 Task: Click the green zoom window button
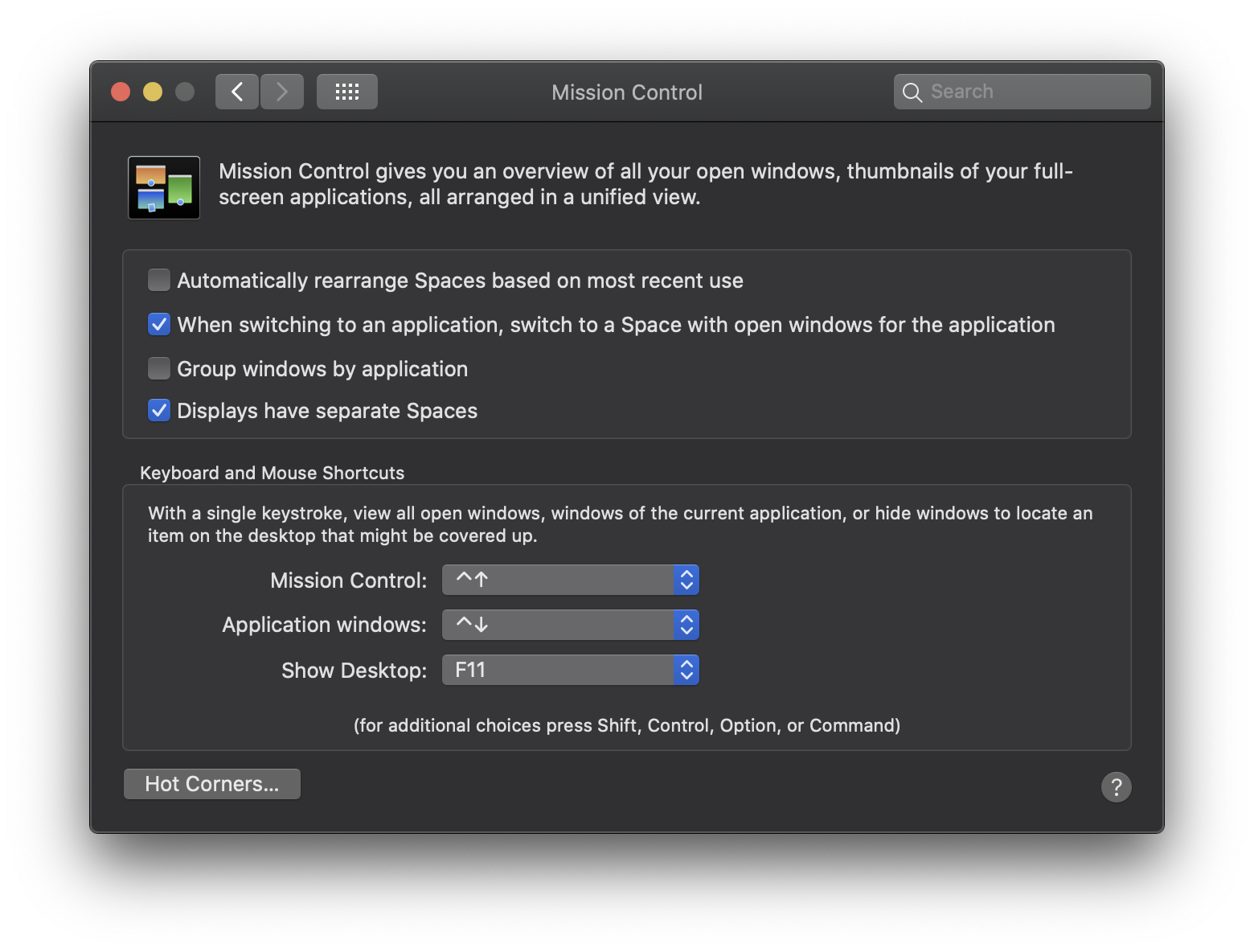185,92
